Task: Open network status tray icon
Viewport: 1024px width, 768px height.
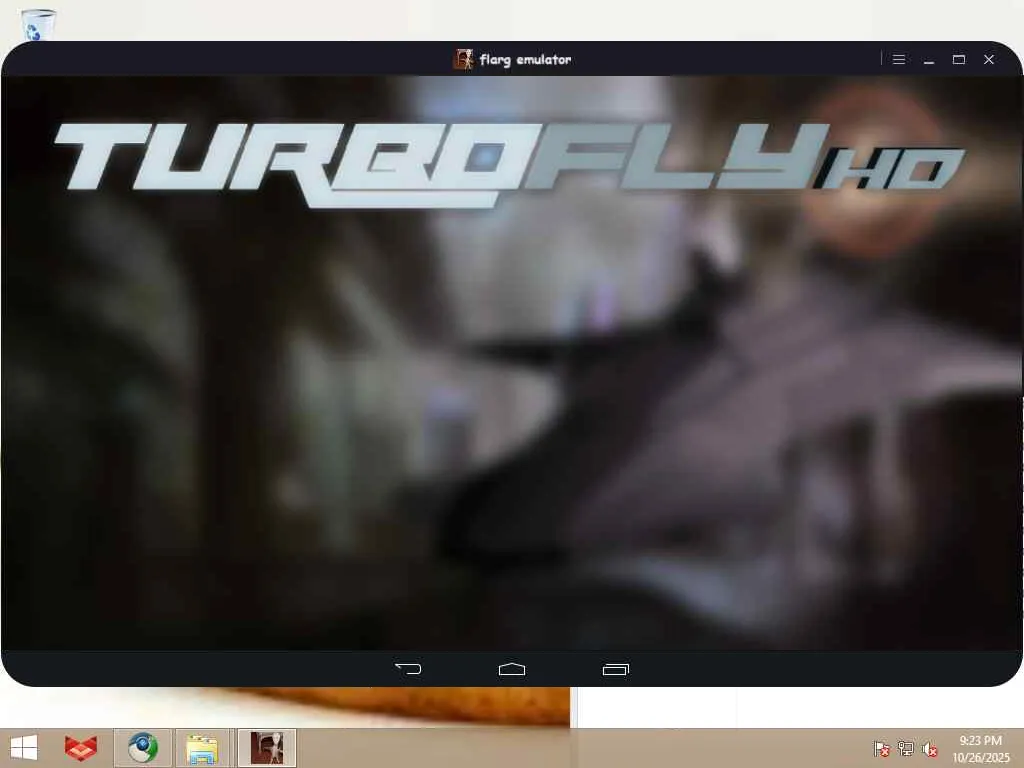Action: [x=906, y=748]
